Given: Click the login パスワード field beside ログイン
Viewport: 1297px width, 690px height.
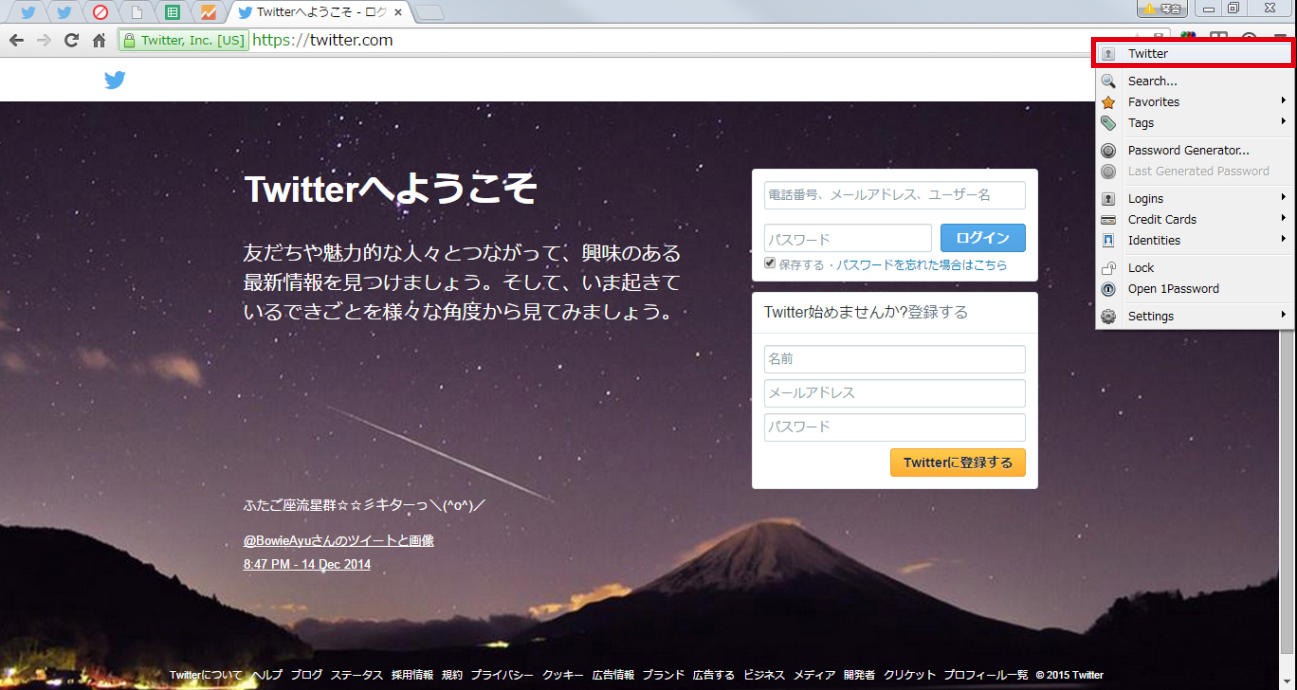Looking at the screenshot, I should (x=848, y=238).
